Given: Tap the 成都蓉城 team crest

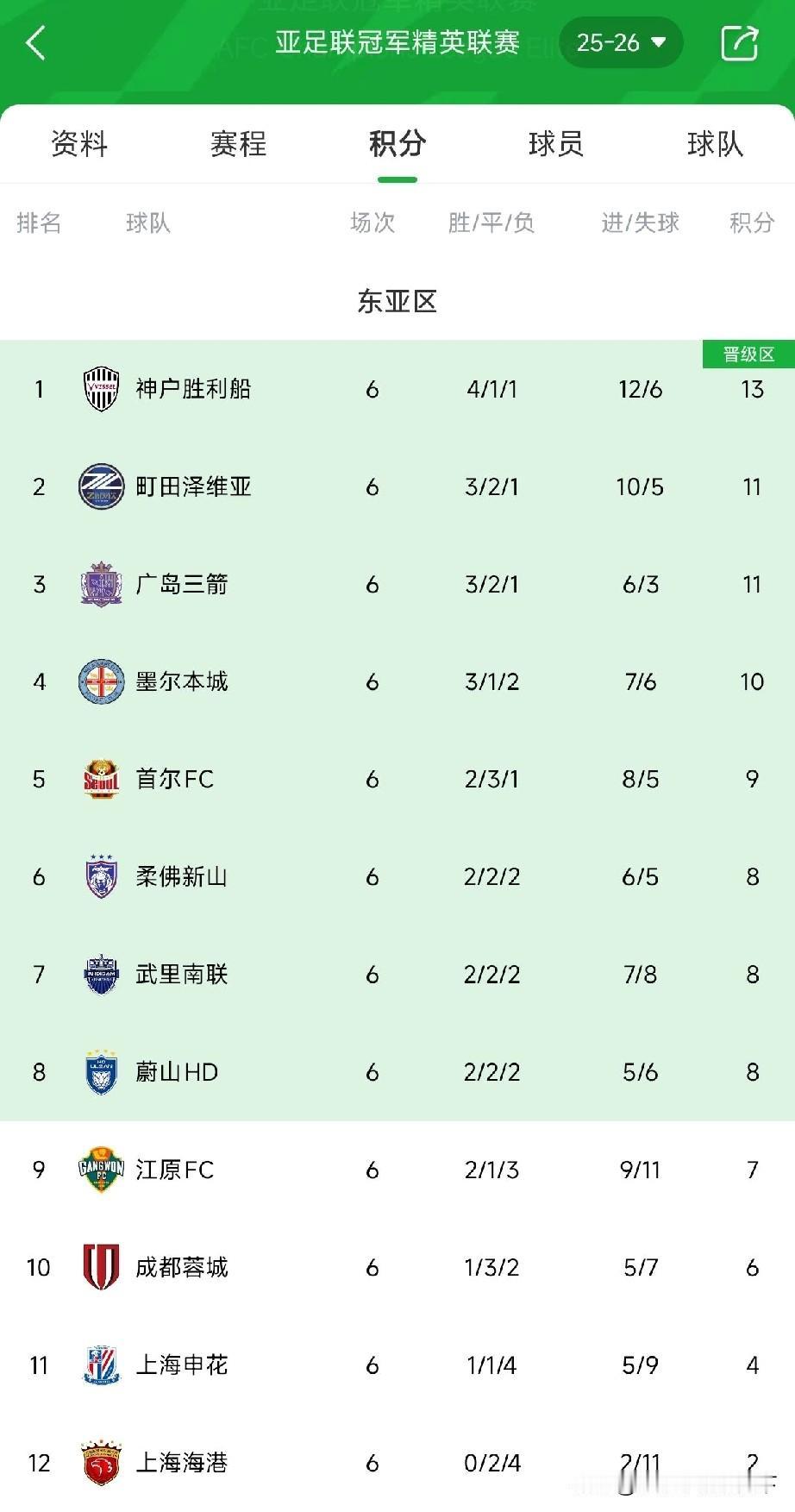Looking at the screenshot, I should pyautogui.click(x=101, y=1267).
